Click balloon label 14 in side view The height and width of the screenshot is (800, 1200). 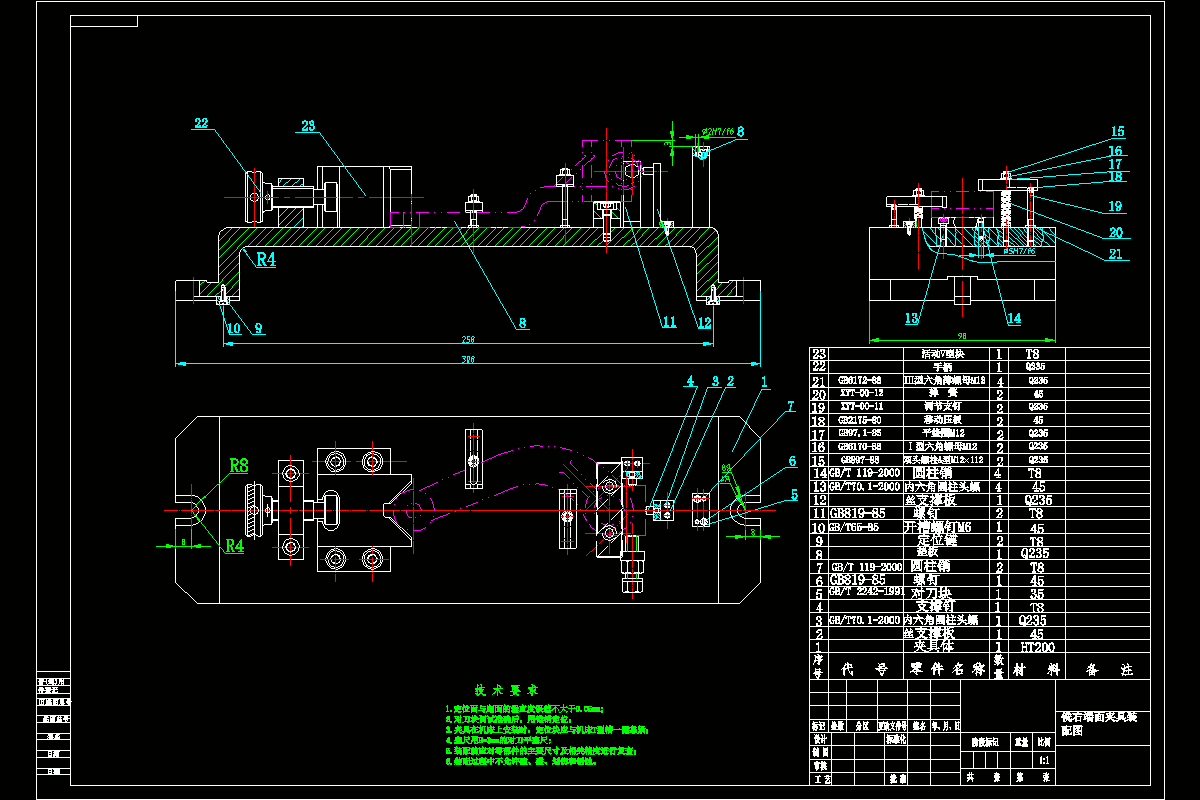point(1014,319)
